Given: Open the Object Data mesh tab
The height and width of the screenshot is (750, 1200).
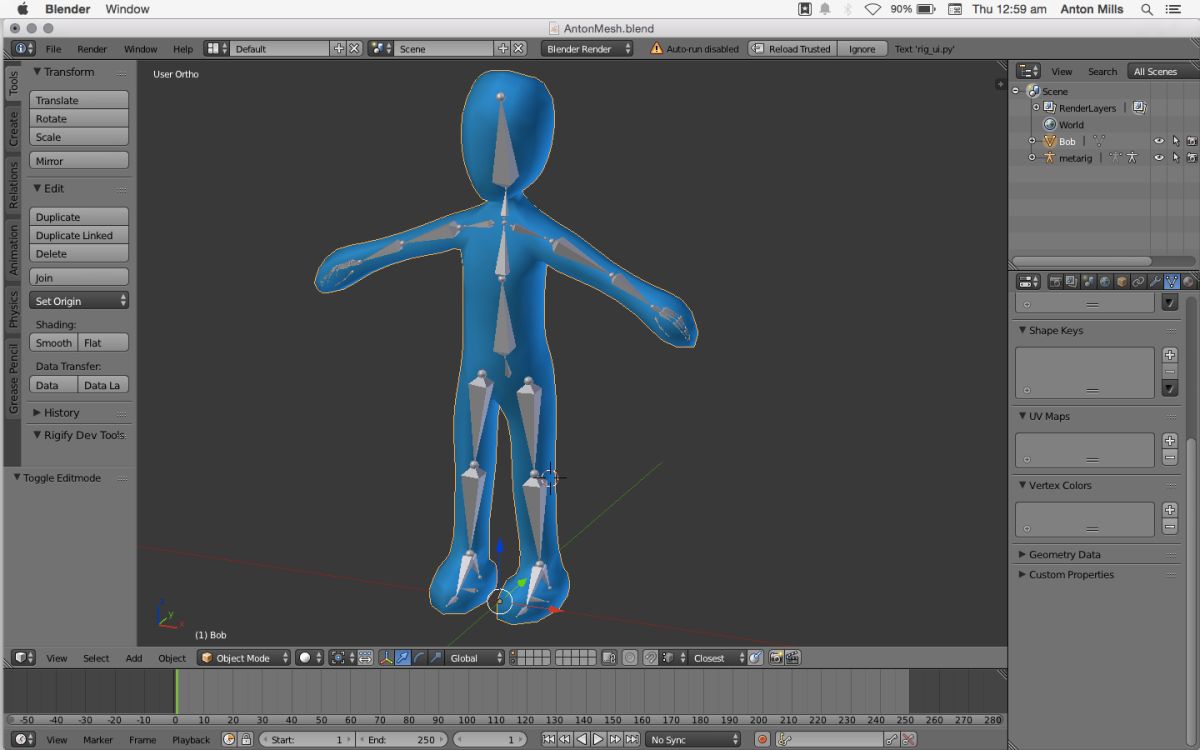Looking at the screenshot, I should click(x=1171, y=282).
